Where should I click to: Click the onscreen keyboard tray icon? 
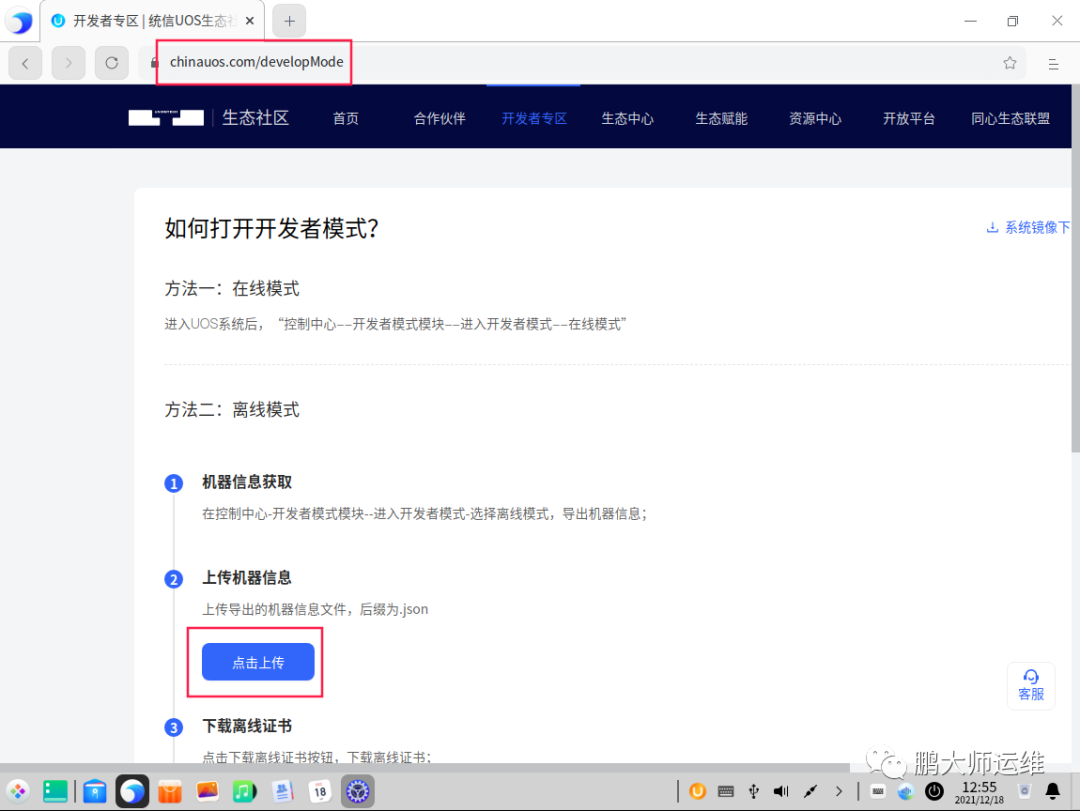725,791
